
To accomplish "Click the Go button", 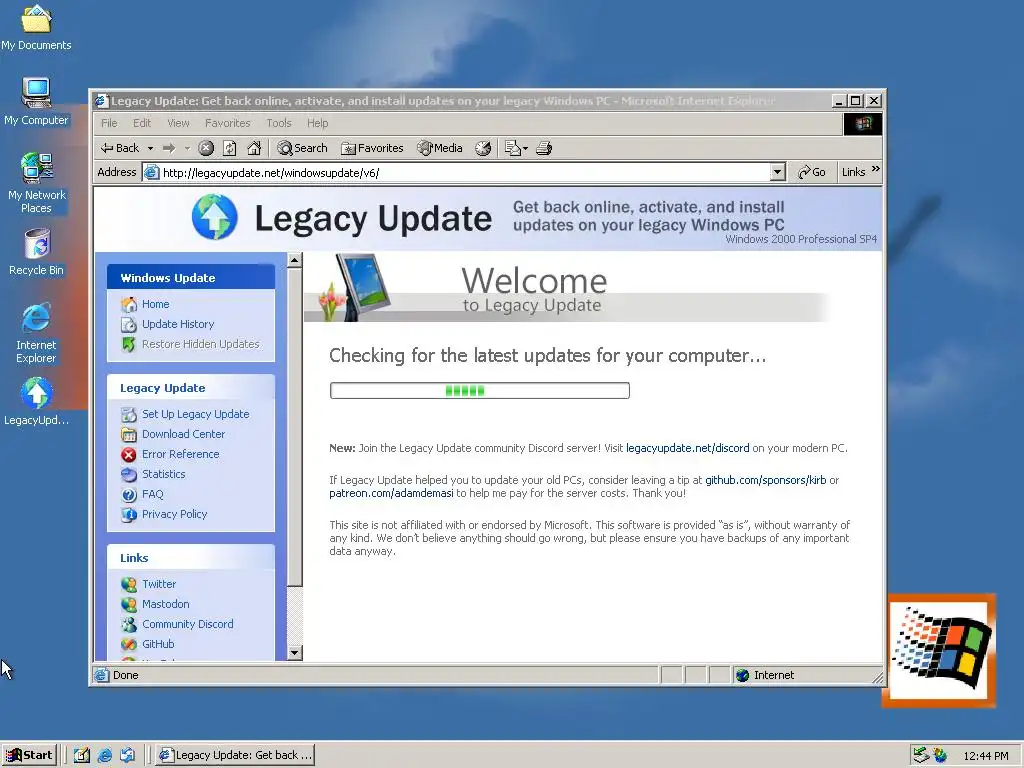I will [812, 172].
